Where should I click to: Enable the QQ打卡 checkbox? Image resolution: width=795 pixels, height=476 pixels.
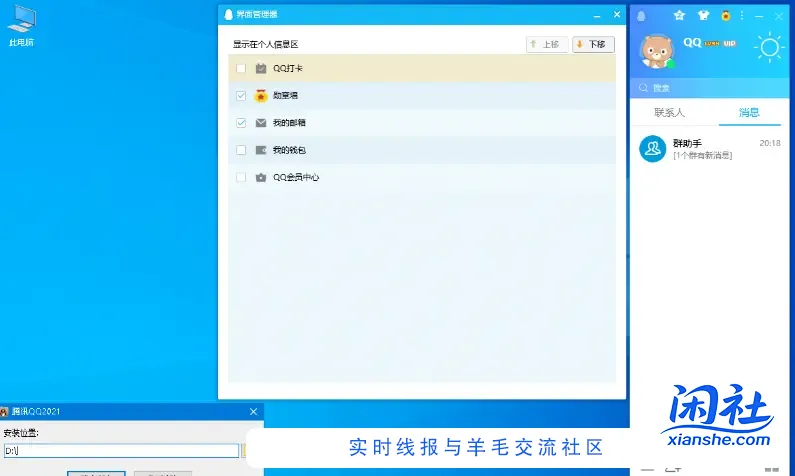pos(241,68)
